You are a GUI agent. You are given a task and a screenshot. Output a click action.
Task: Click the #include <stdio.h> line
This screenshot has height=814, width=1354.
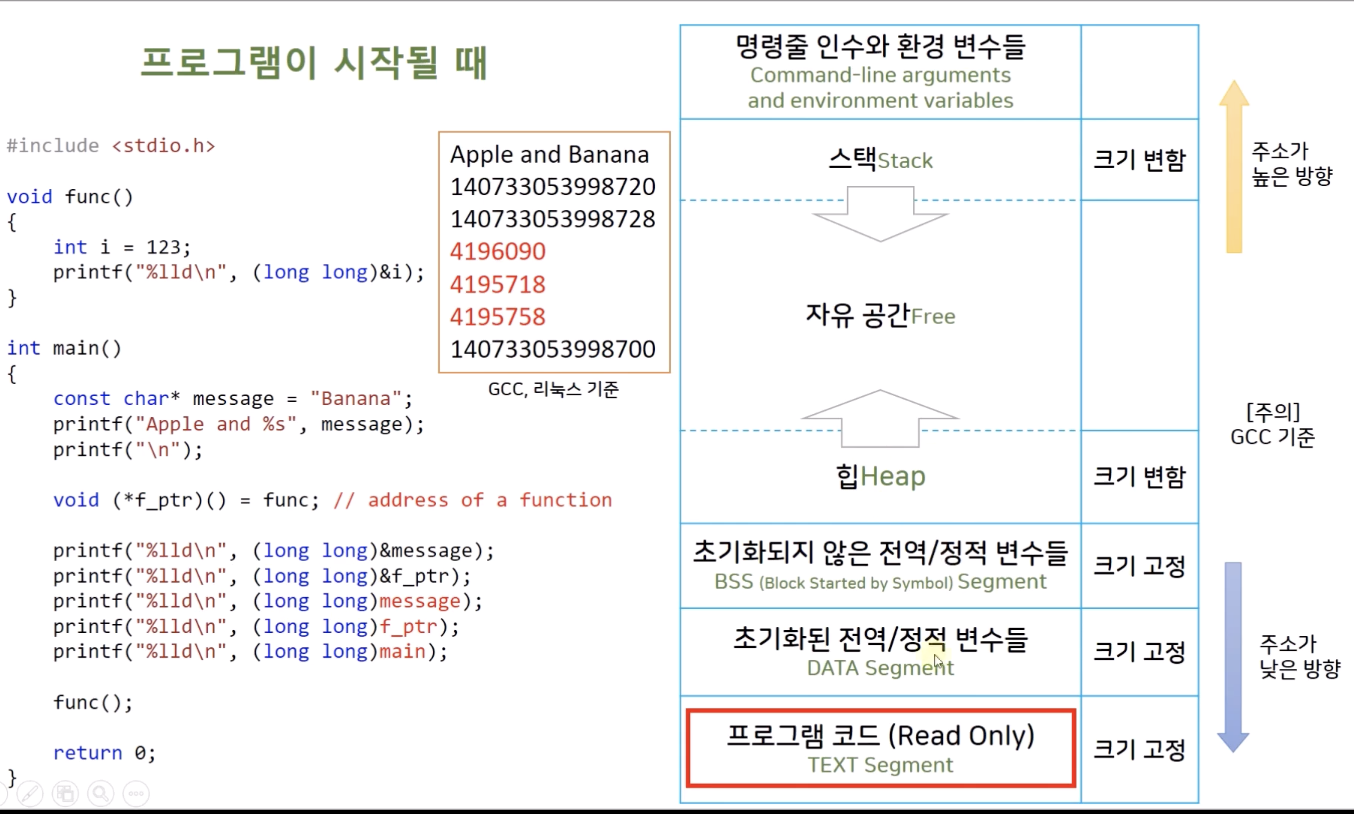pyautogui.click(x=111, y=146)
